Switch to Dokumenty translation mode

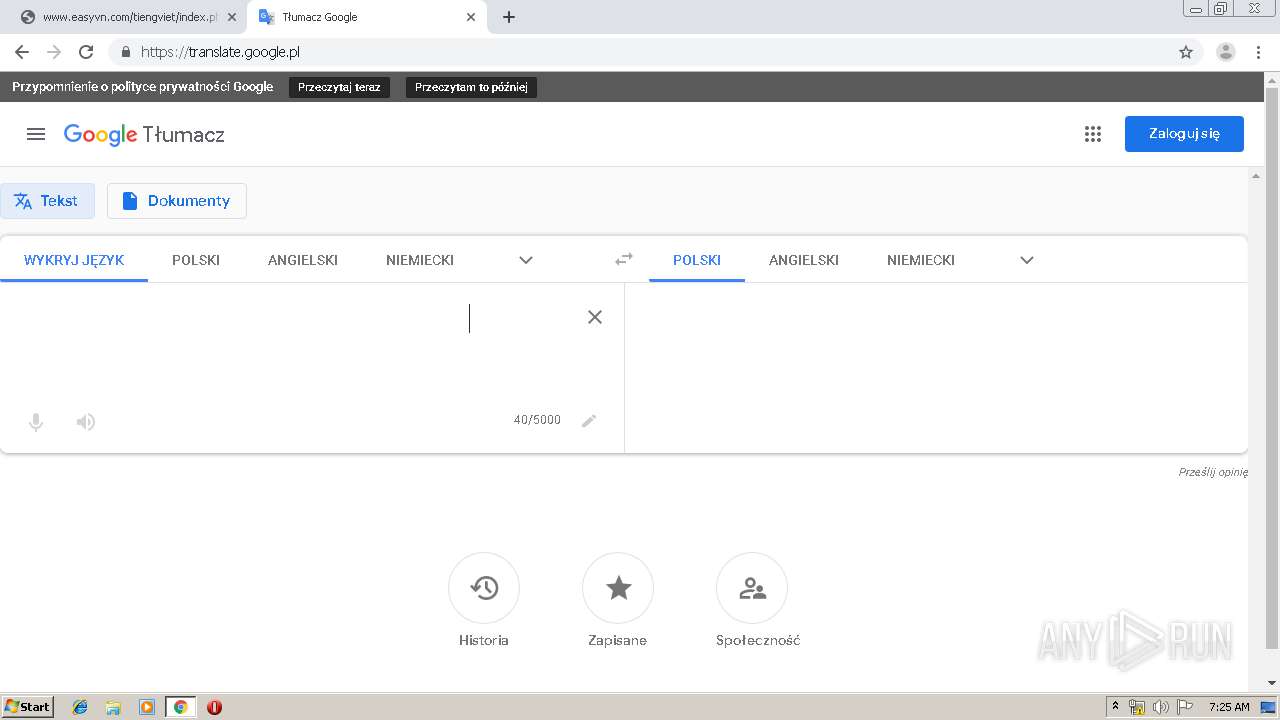pyautogui.click(x=177, y=201)
